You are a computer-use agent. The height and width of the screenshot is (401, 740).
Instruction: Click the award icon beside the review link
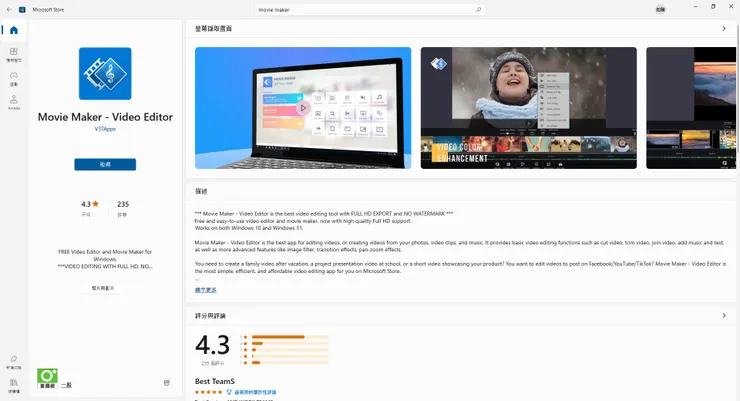(x=229, y=392)
